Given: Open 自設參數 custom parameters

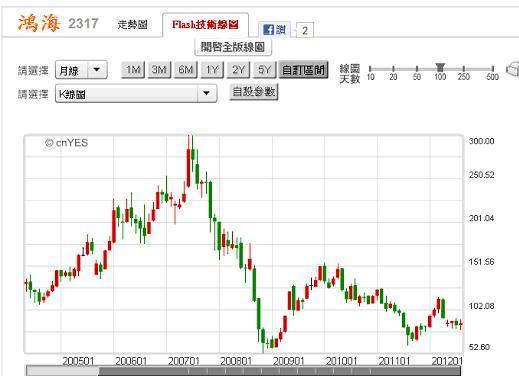Looking at the screenshot, I should pyautogui.click(x=254, y=92).
